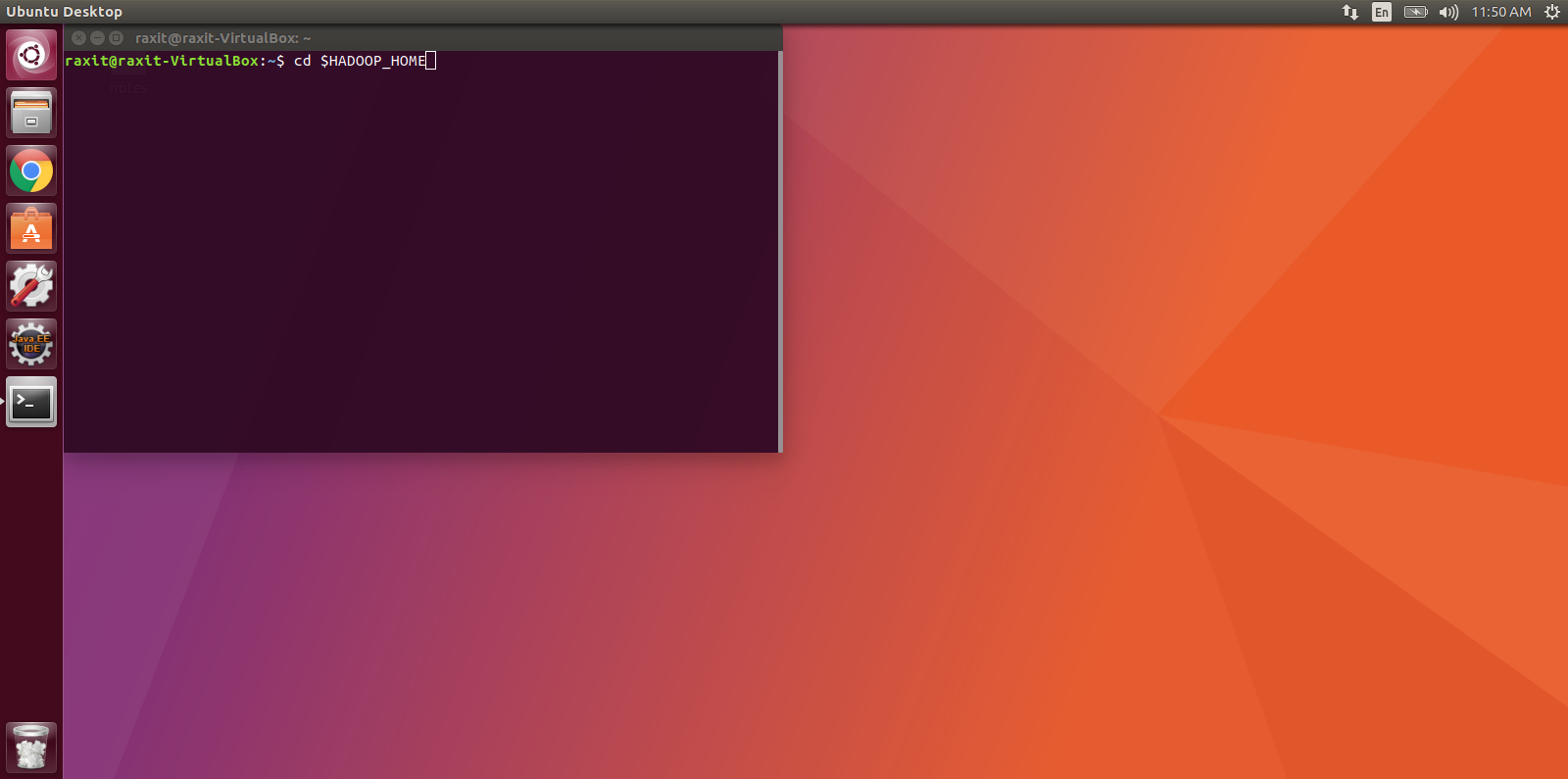
Task: Launch Google Chrome from the launcher
Action: pos(31,170)
